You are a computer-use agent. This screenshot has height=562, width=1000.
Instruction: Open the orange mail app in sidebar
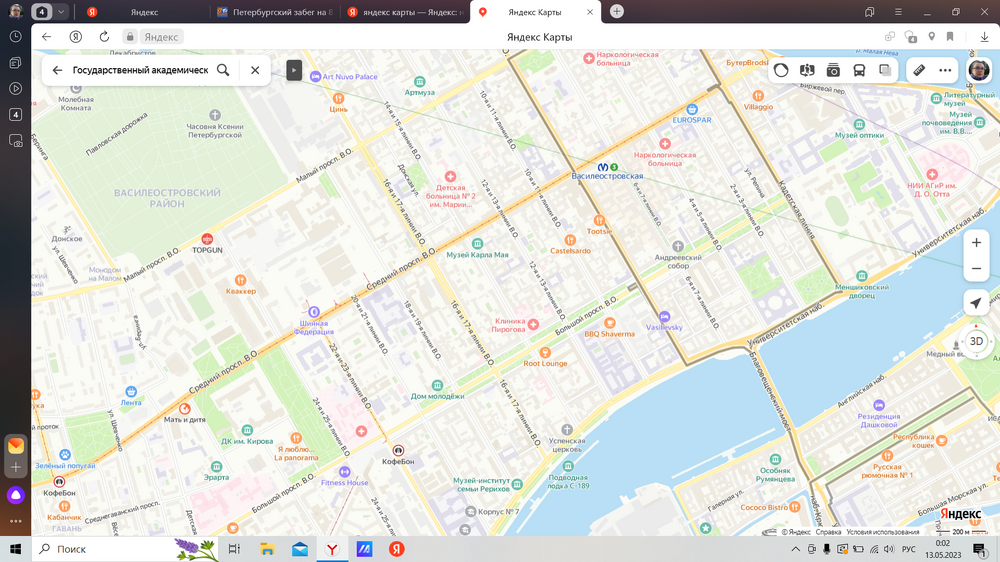15,445
